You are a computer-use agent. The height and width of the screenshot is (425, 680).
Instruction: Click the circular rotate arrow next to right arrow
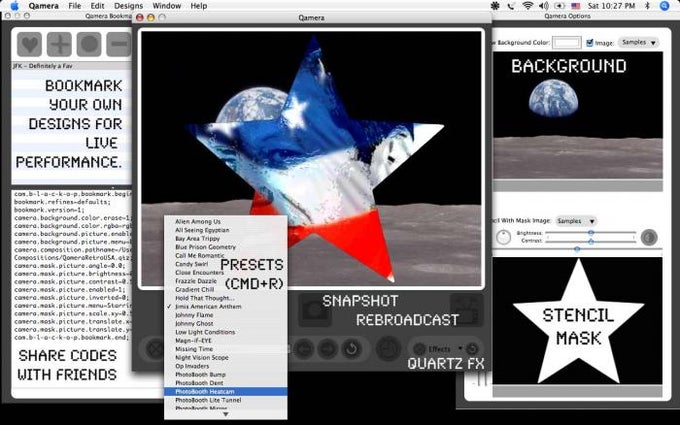click(351, 349)
